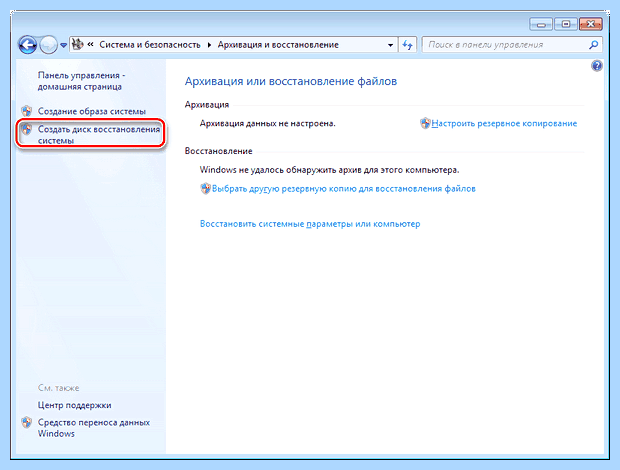620x470 pixels.
Task: Close the window with red X
Action: (591, 25)
